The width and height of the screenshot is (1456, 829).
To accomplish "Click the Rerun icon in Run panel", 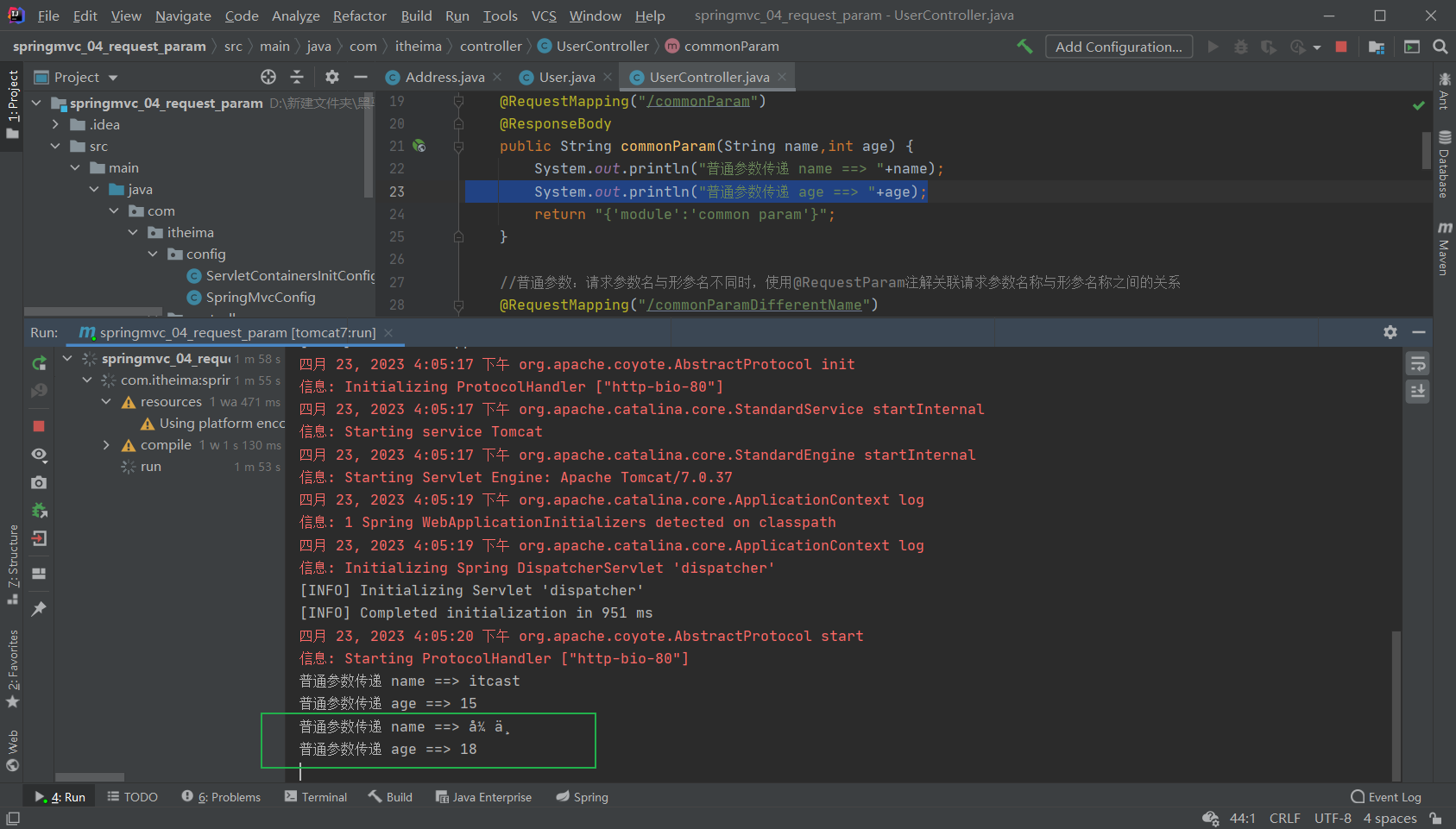I will (39, 363).
